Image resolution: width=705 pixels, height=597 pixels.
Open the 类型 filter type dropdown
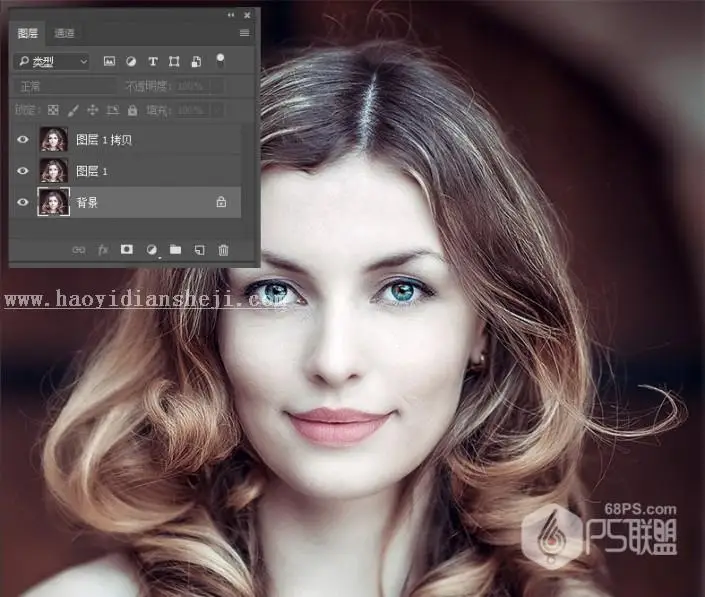tap(52, 62)
